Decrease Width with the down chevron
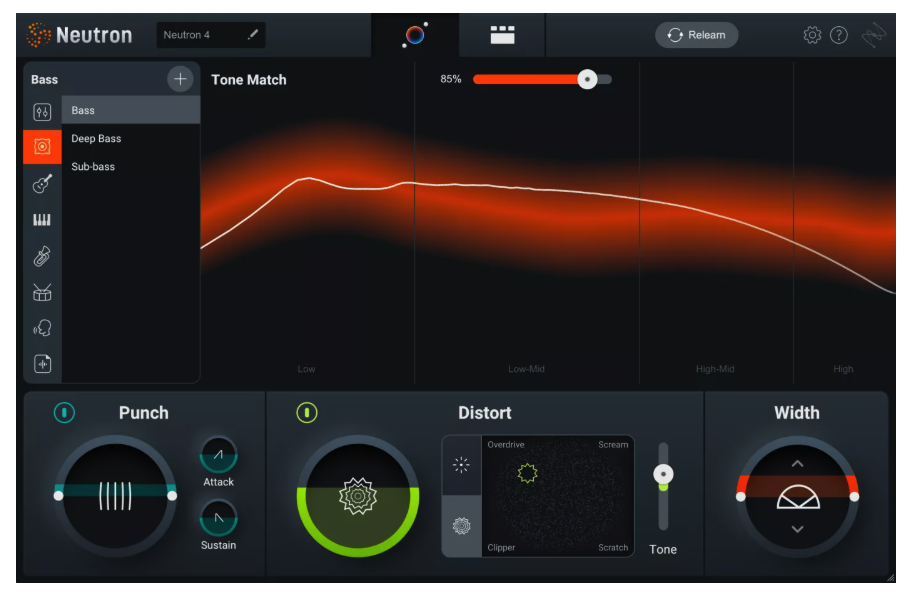Image resolution: width=914 pixels, height=593 pixels. tap(797, 529)
